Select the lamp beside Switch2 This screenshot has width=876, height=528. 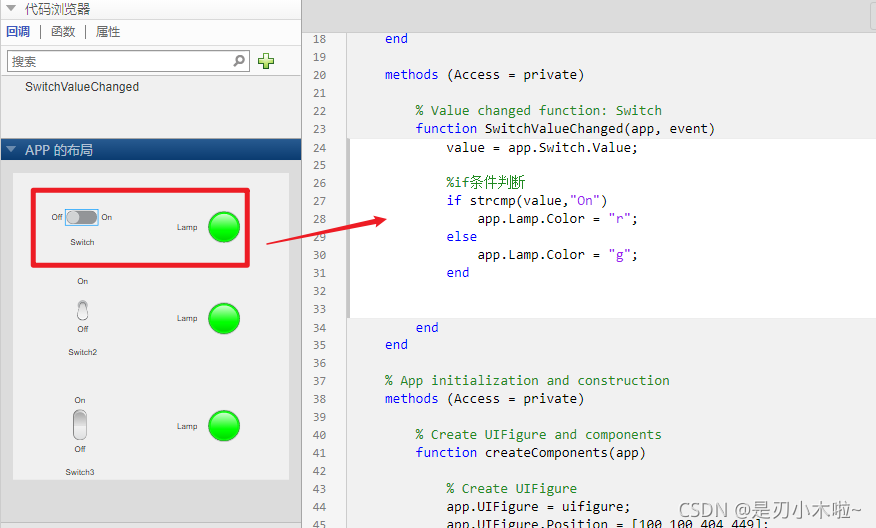pyautogui.click(x=224, y=318)
